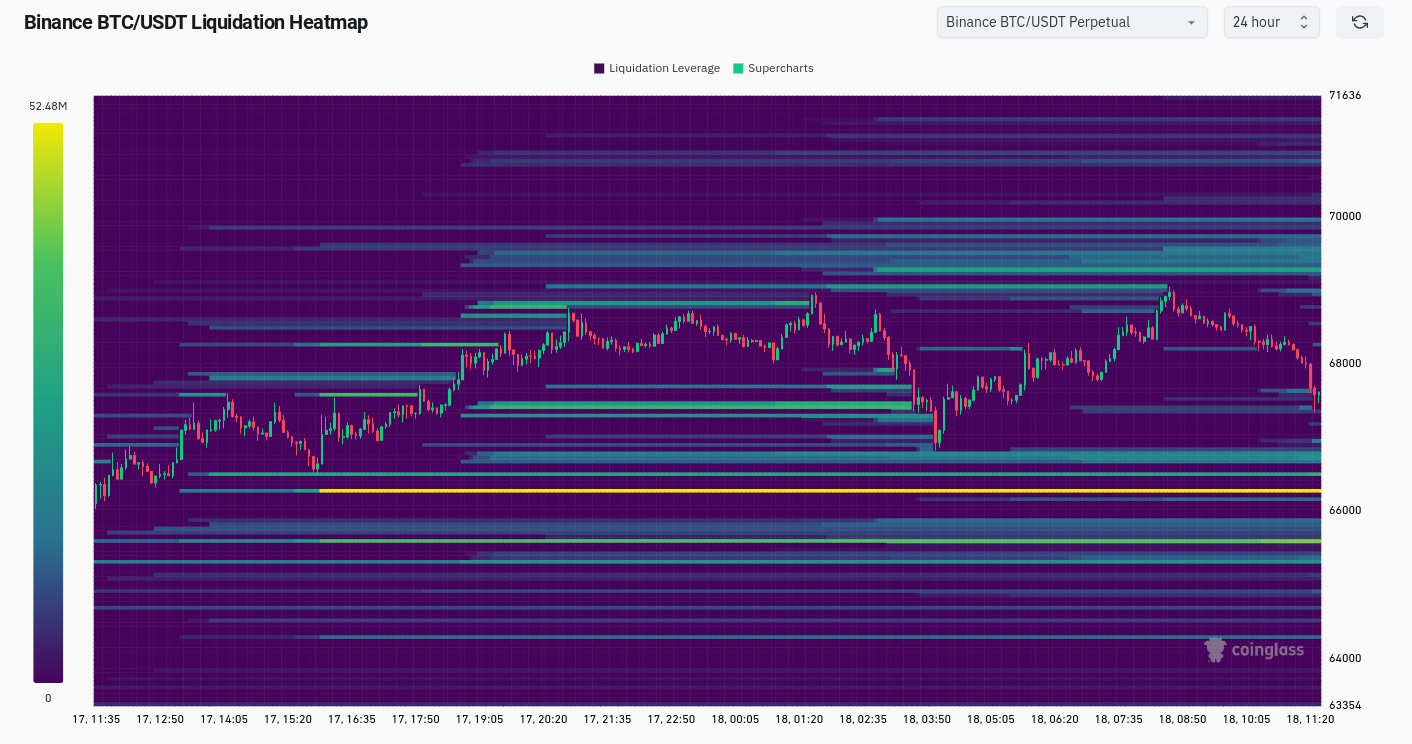Screen dimensions: 1412x744
Task: Open the Binance BTC/USDT Perpetual dropdown
Action: 1070,22
